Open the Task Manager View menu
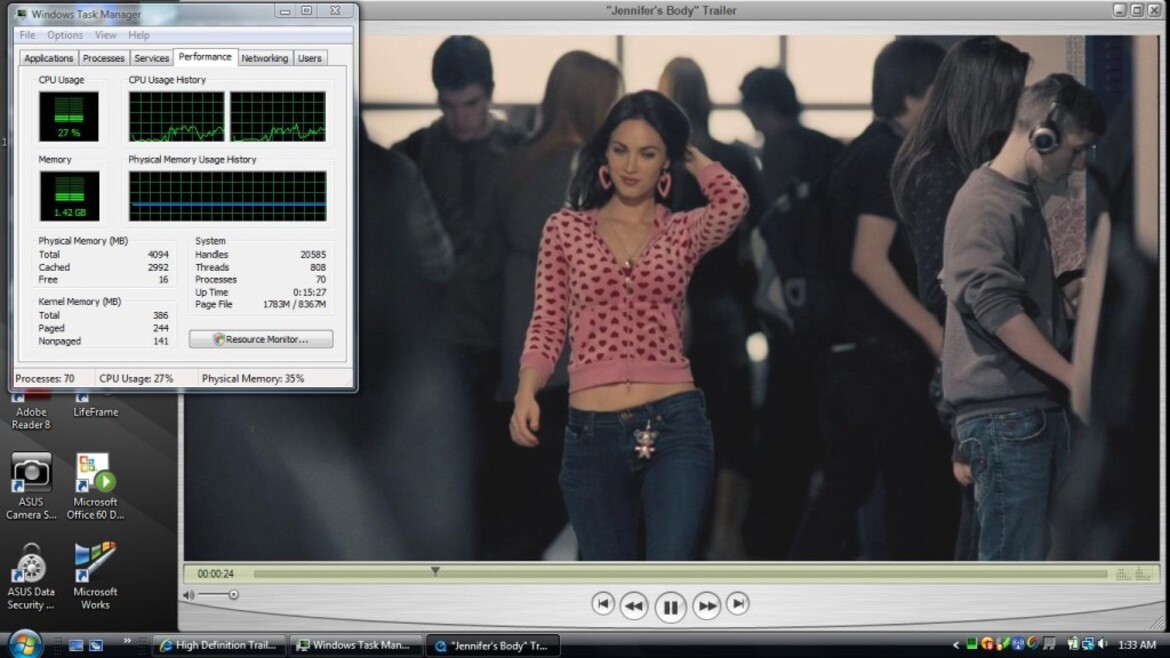Image resolution: width=1170 pixels, height=658 pixels. coord(105,35)
